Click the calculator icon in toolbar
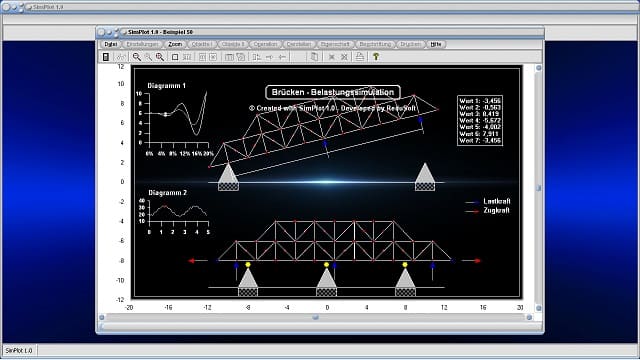 point(106,57)
